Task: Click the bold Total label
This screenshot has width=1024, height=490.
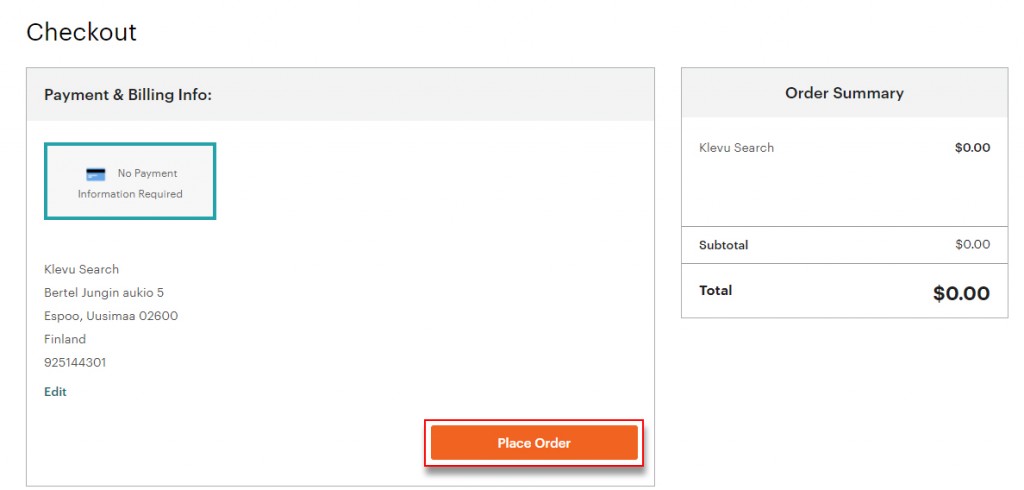Action: point(715,291)
